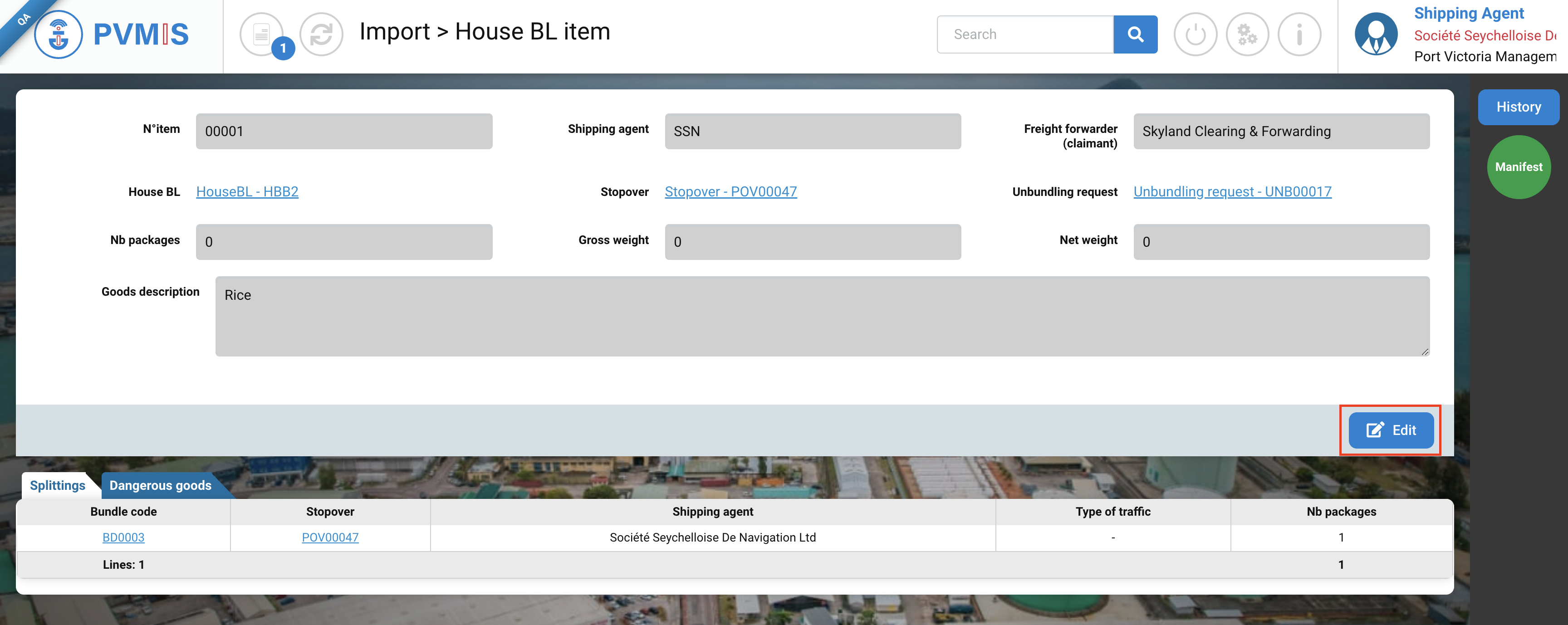Click the PVMIS anchor logo

click(x=59, y=34)
